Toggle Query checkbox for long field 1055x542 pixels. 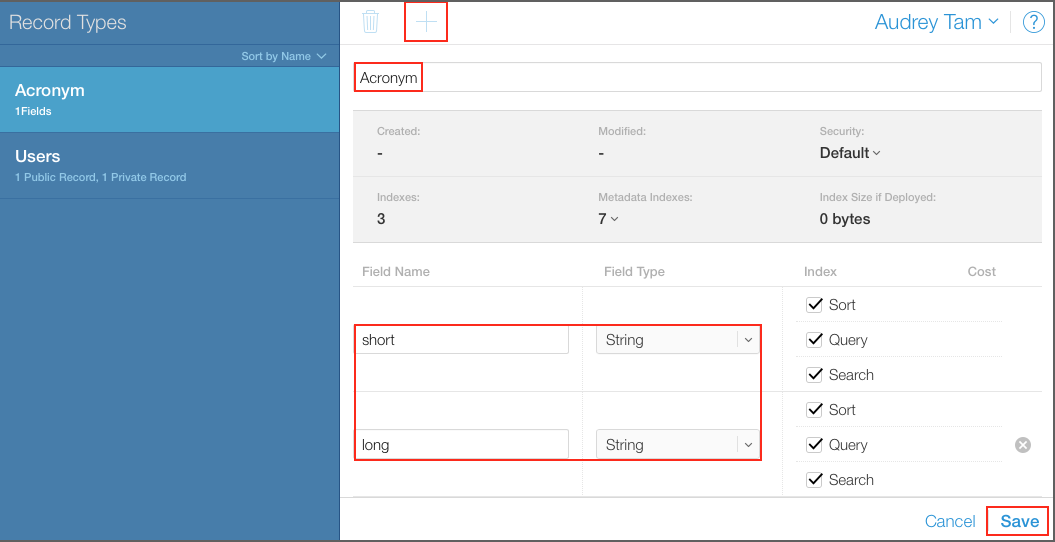pyautogui.click(x=814, y=444)
